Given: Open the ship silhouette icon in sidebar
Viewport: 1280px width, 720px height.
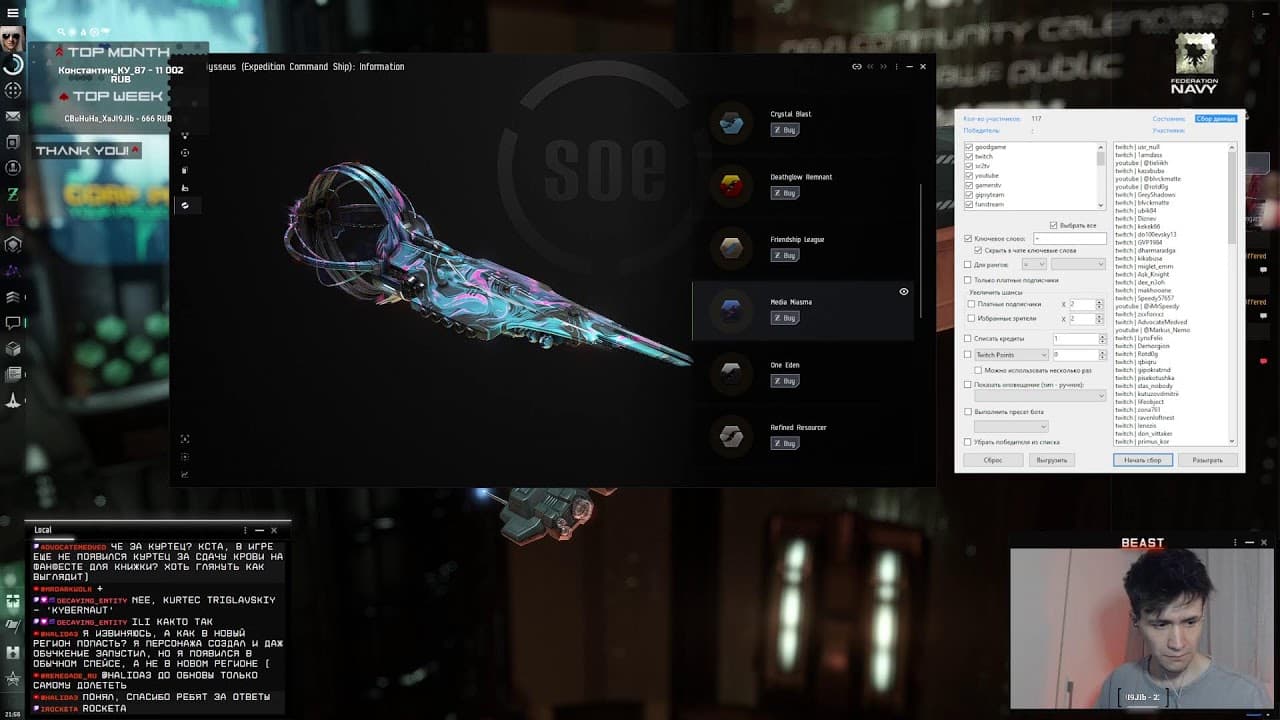Looking at the screenshot, I should pos(13,401).
